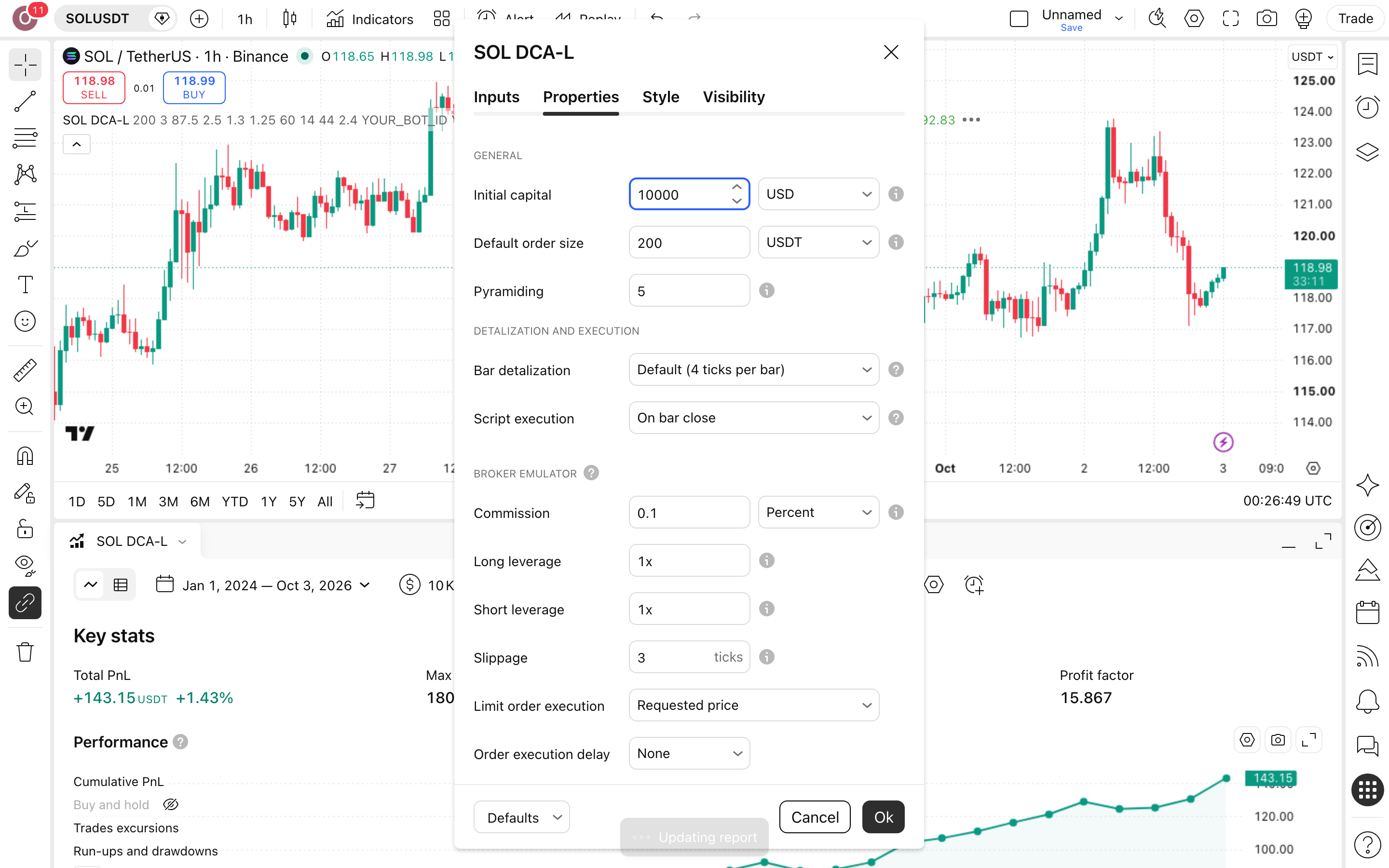Switch to the Inputs tab
The image size is (1389, 868).
[x=496, y=97]
